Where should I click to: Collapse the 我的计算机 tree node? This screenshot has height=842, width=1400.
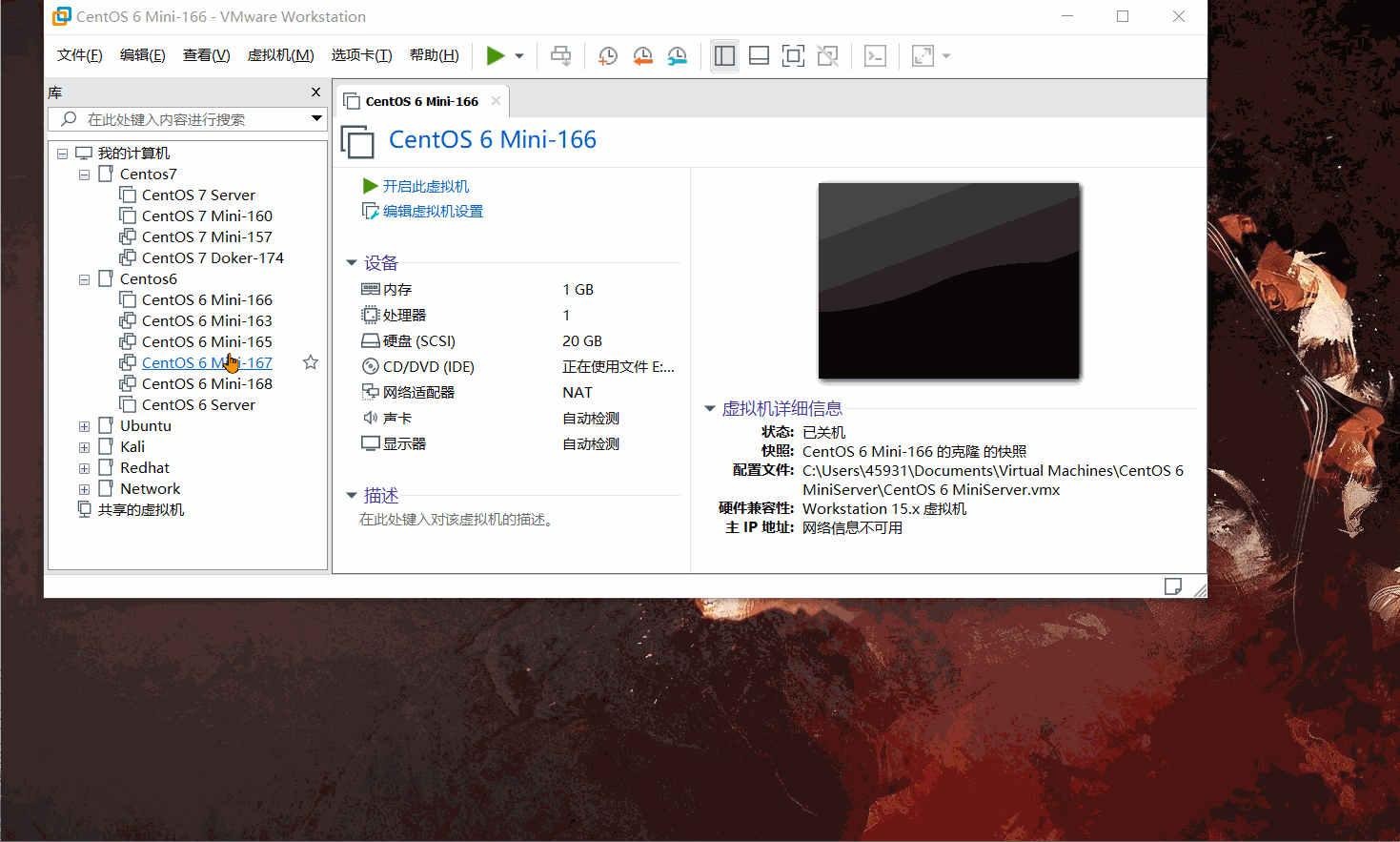pos(62,154)
